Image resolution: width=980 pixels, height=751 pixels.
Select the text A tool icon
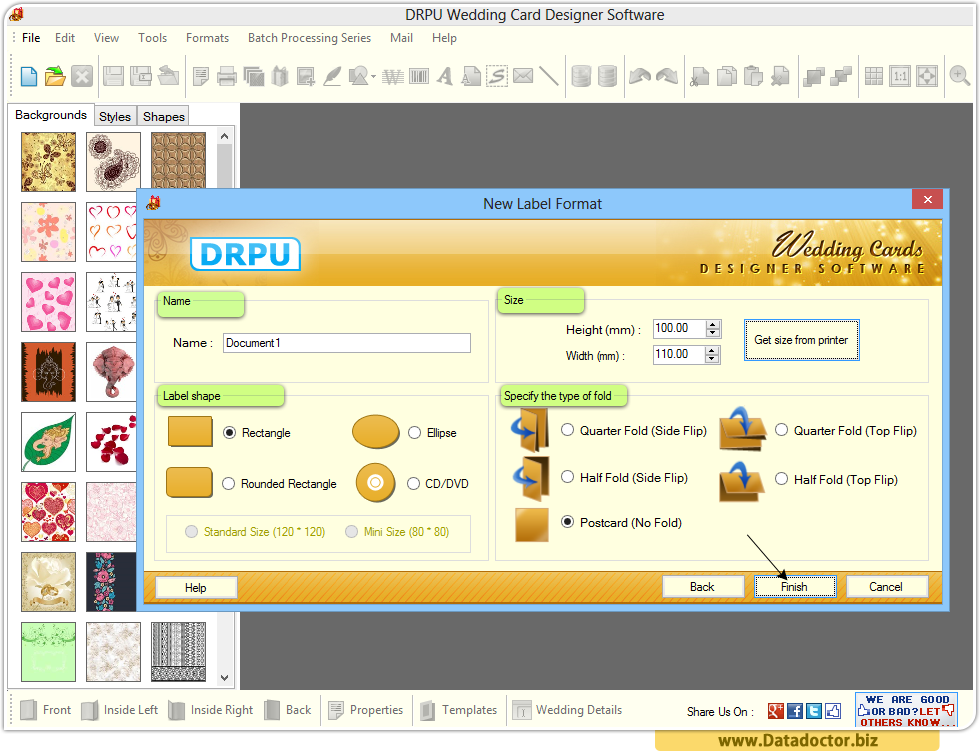(445, 77)
